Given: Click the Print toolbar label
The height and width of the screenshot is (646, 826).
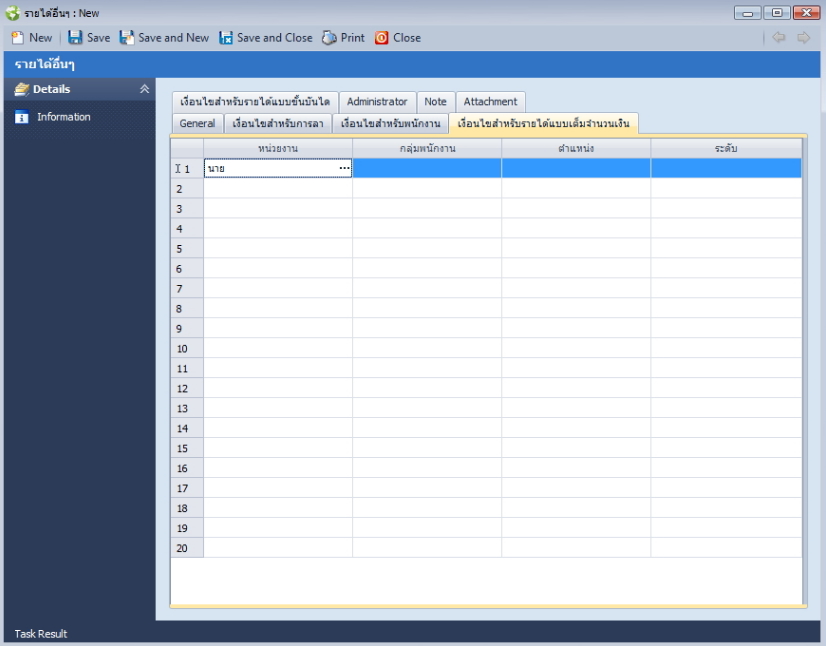Looking at the screenshot, I should (352, 38).
